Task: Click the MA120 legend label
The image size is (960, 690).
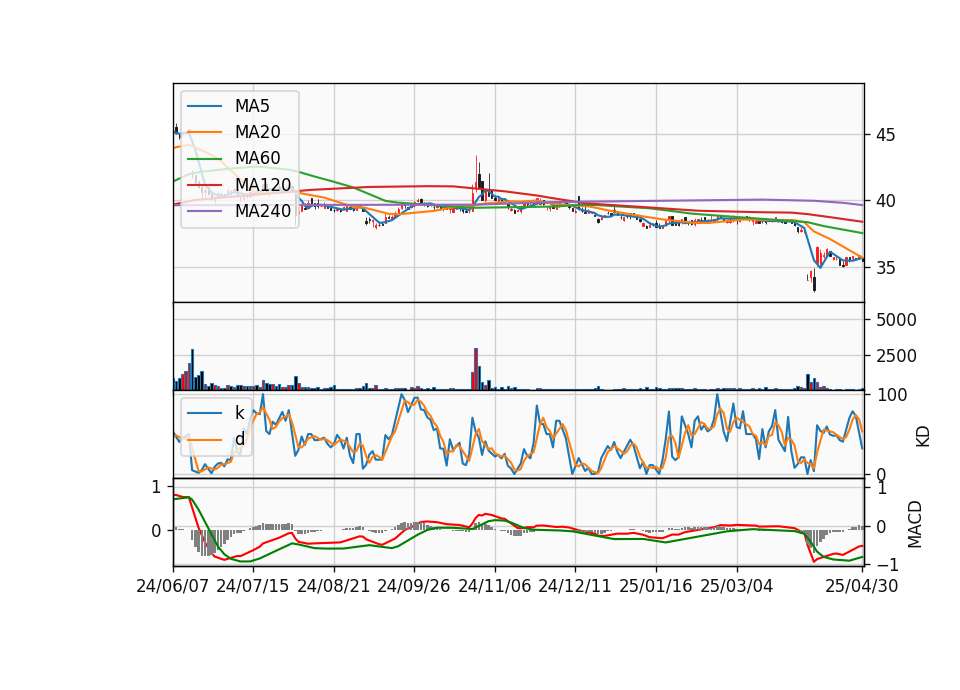Action: click(263, 184)
